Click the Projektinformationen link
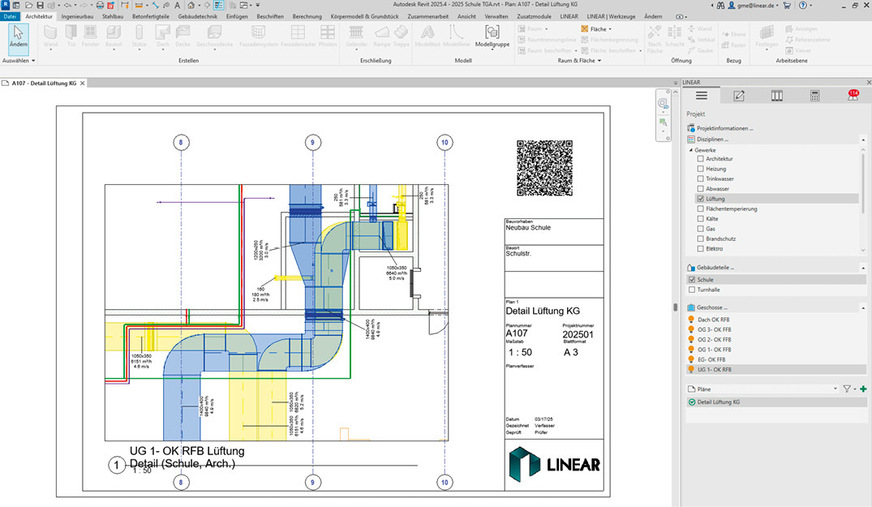Viewport: 872px width, 507px height. 724,128
